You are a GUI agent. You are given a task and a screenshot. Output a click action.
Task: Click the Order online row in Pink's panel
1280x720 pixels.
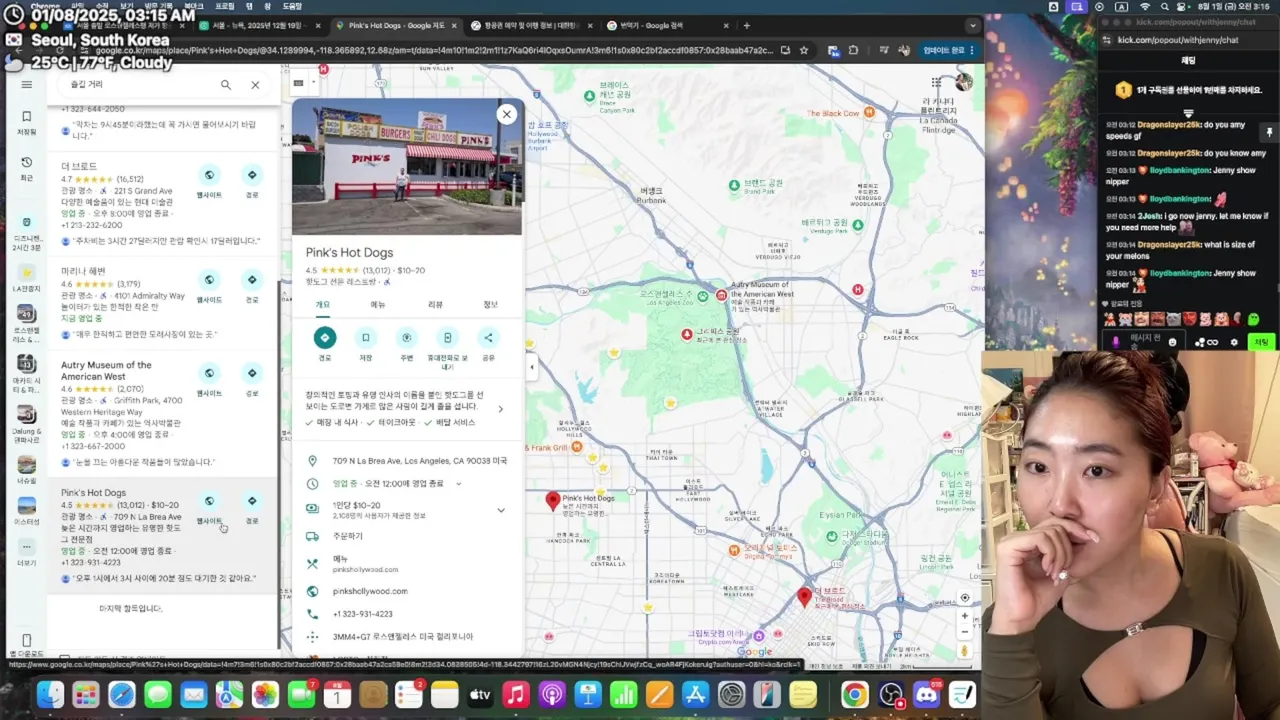tap(408, 536)
